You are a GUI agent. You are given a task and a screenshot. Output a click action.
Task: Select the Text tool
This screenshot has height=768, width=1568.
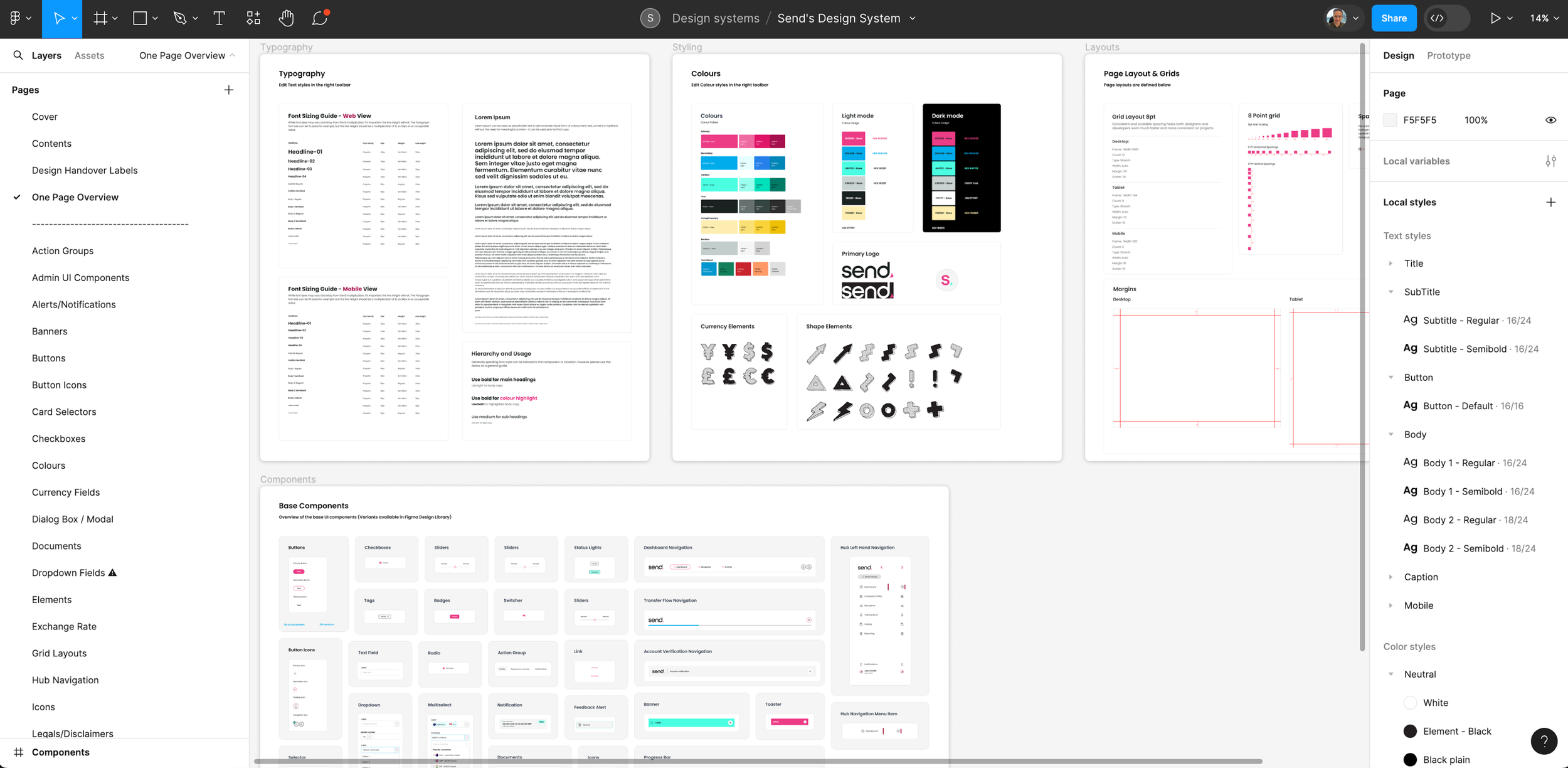tap(219, 18)
